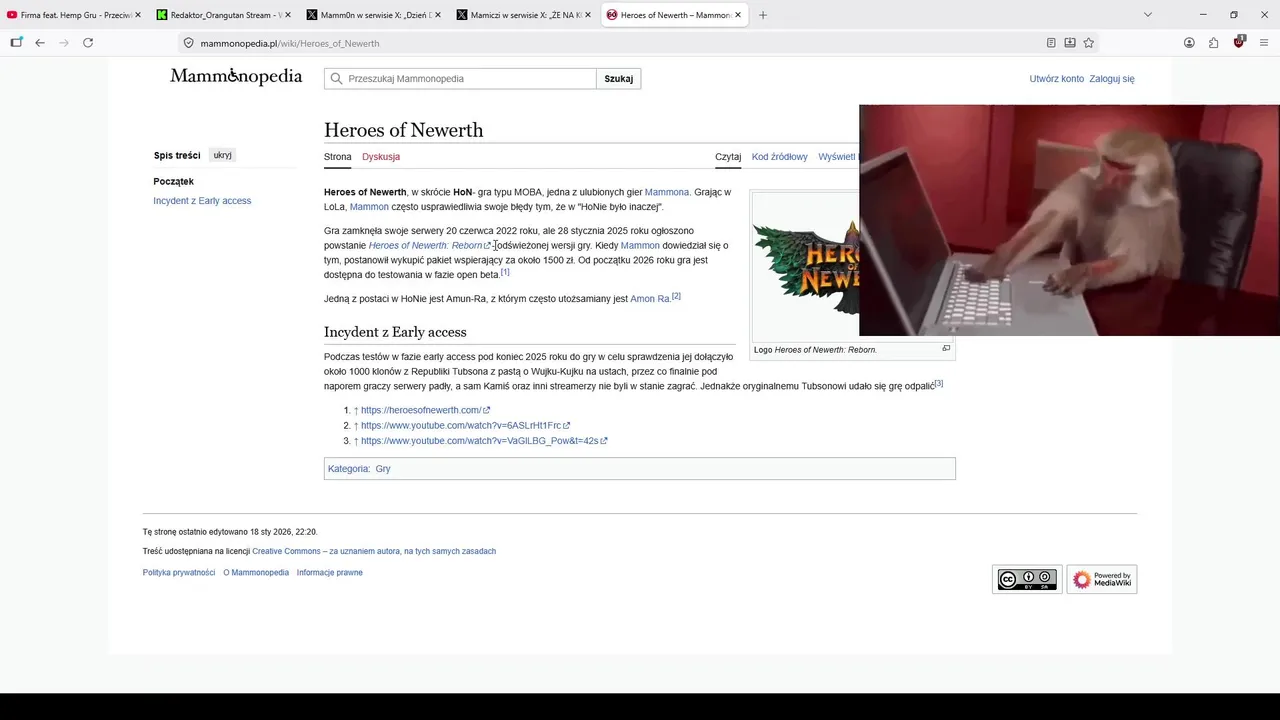Expand the list-all-tabs chevron

click(1148, 15)
